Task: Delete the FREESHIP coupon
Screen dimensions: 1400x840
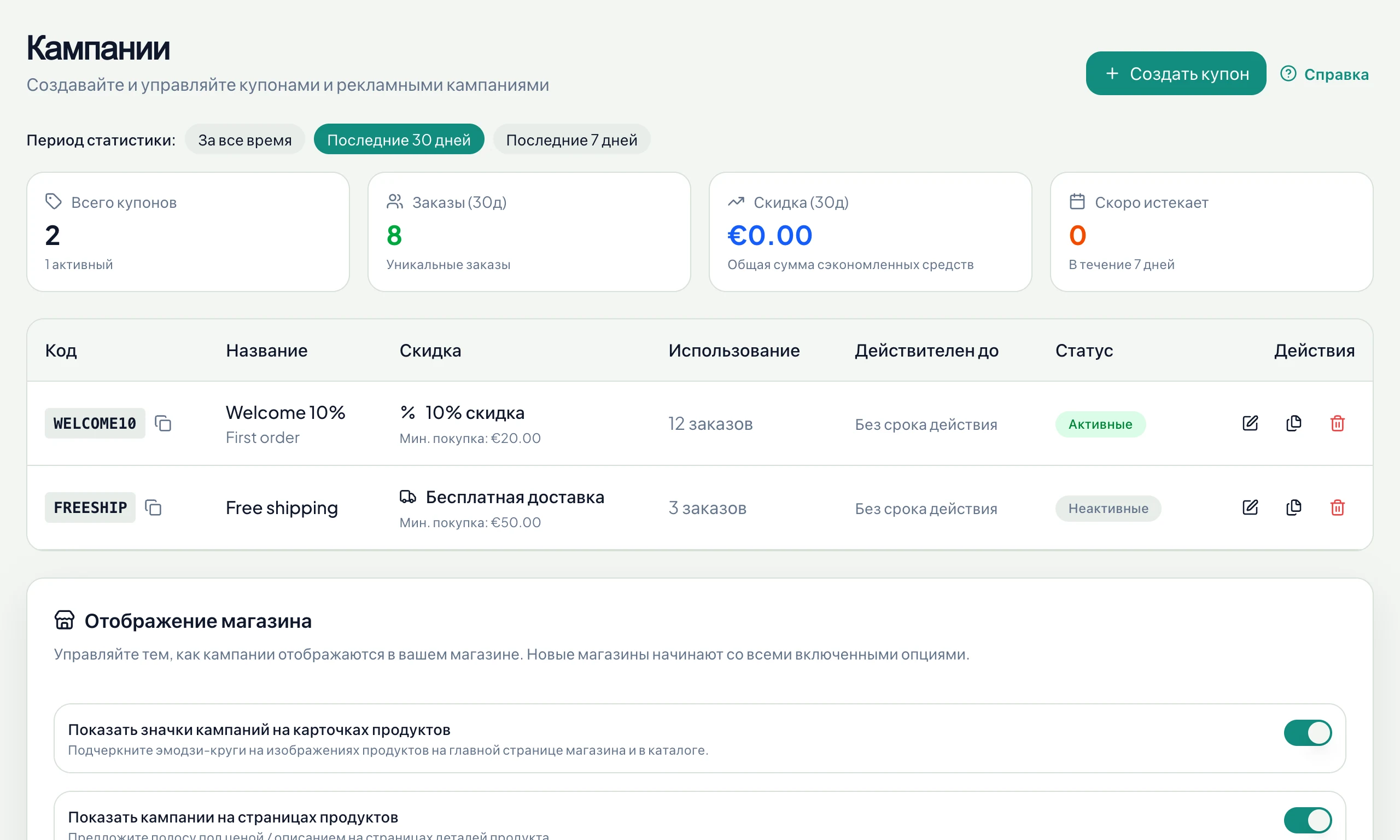Action: click(1337, 507)
